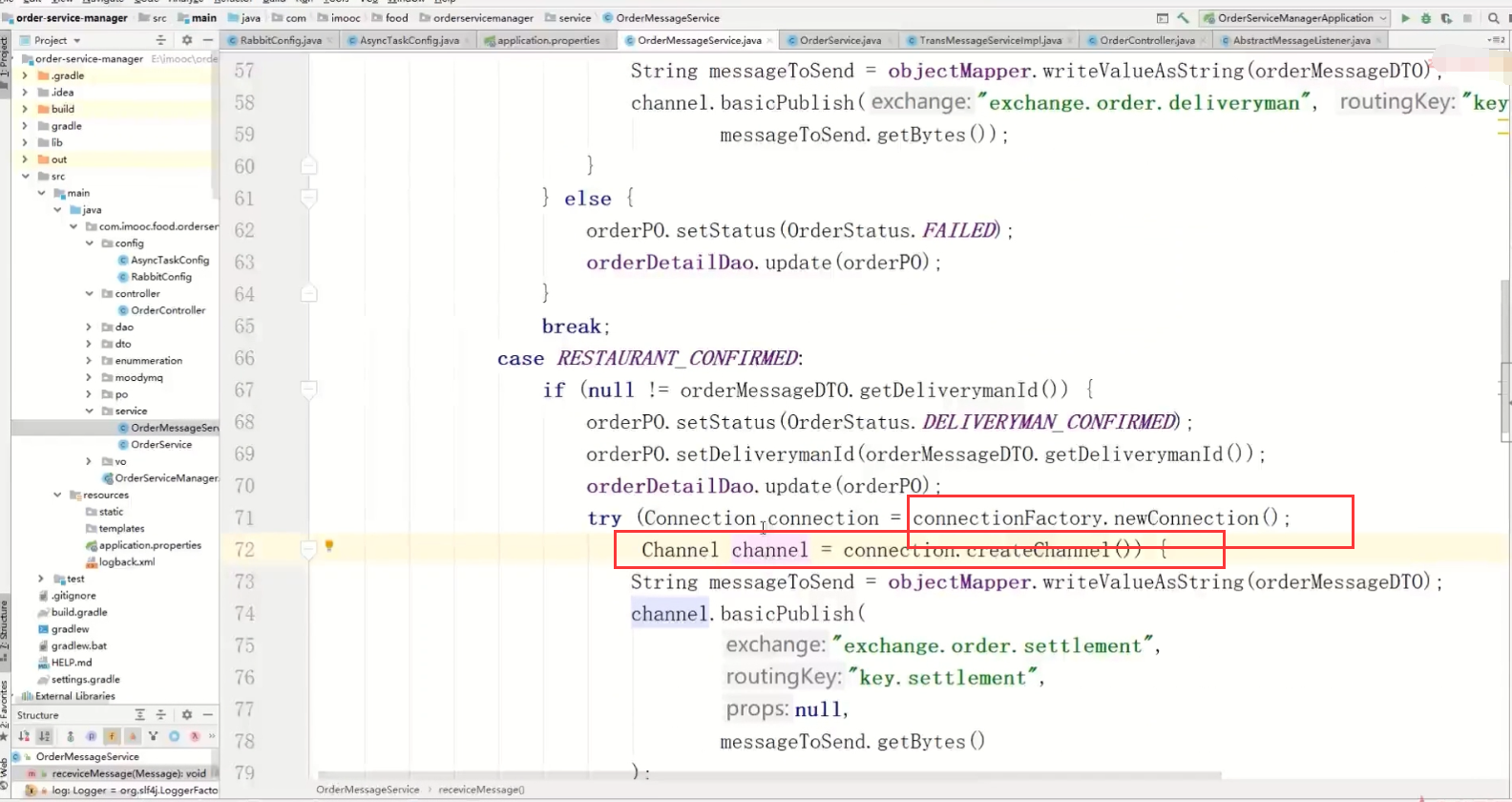The height and width of the screenshot is (802, 1512).
Task: Close the OrderMessageService.java tab
Action: click(769, 40)
